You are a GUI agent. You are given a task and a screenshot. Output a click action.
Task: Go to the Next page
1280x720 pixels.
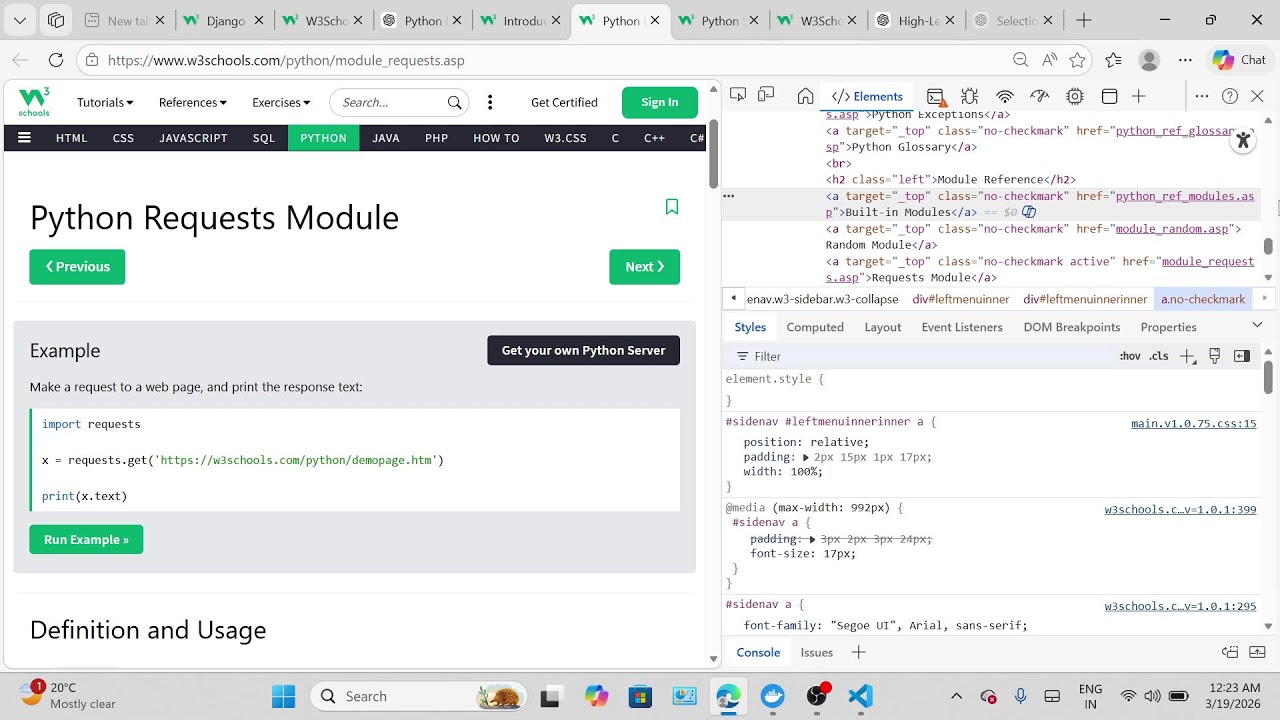[644, 267]
